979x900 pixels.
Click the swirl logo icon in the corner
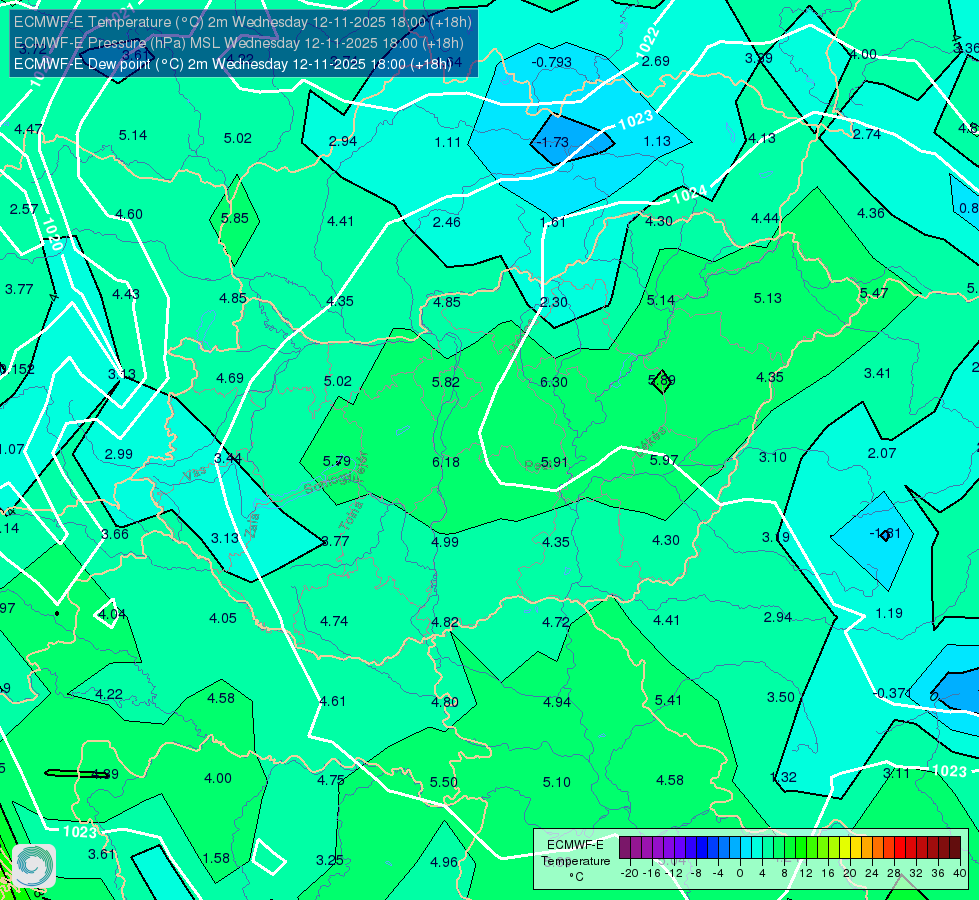34,866
